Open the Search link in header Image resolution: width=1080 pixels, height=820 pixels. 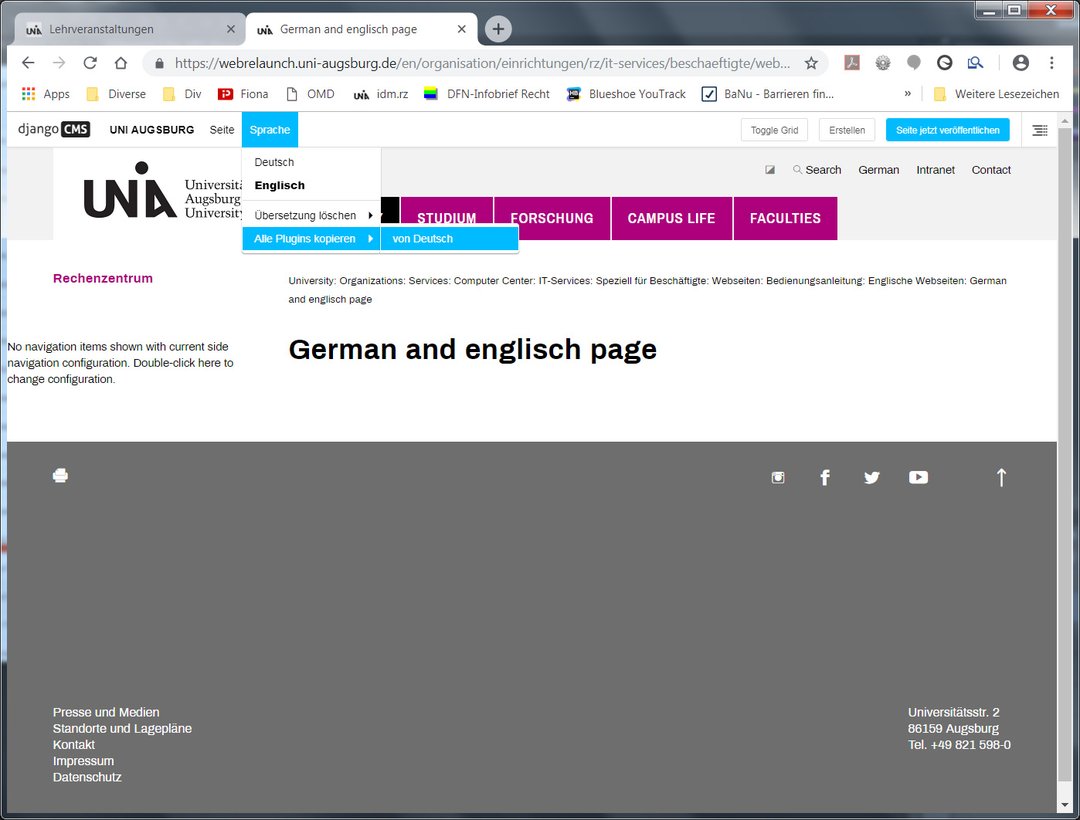(817, 170)
